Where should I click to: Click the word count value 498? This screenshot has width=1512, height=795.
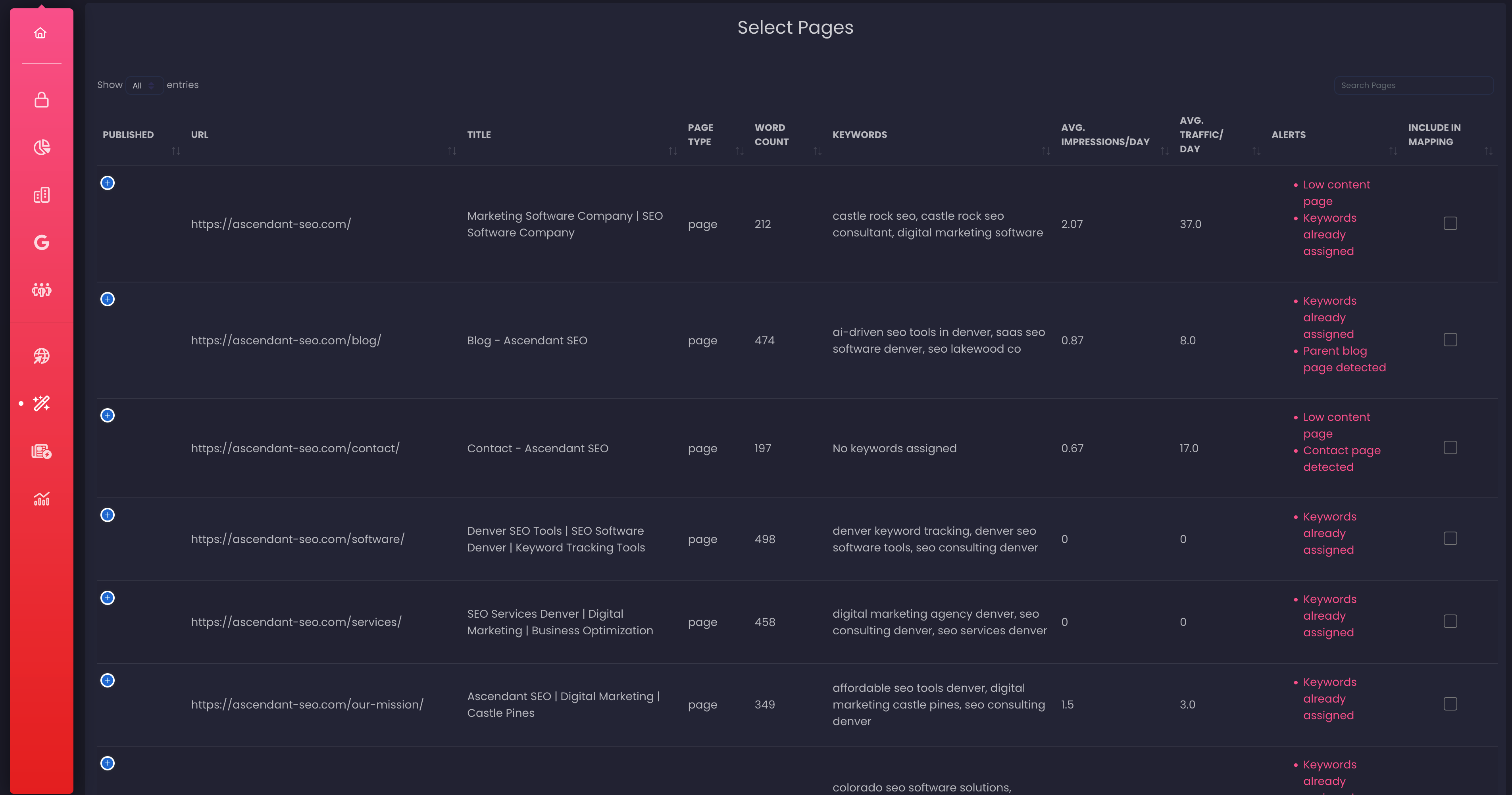pyautogui.click(x=765, y=539)
